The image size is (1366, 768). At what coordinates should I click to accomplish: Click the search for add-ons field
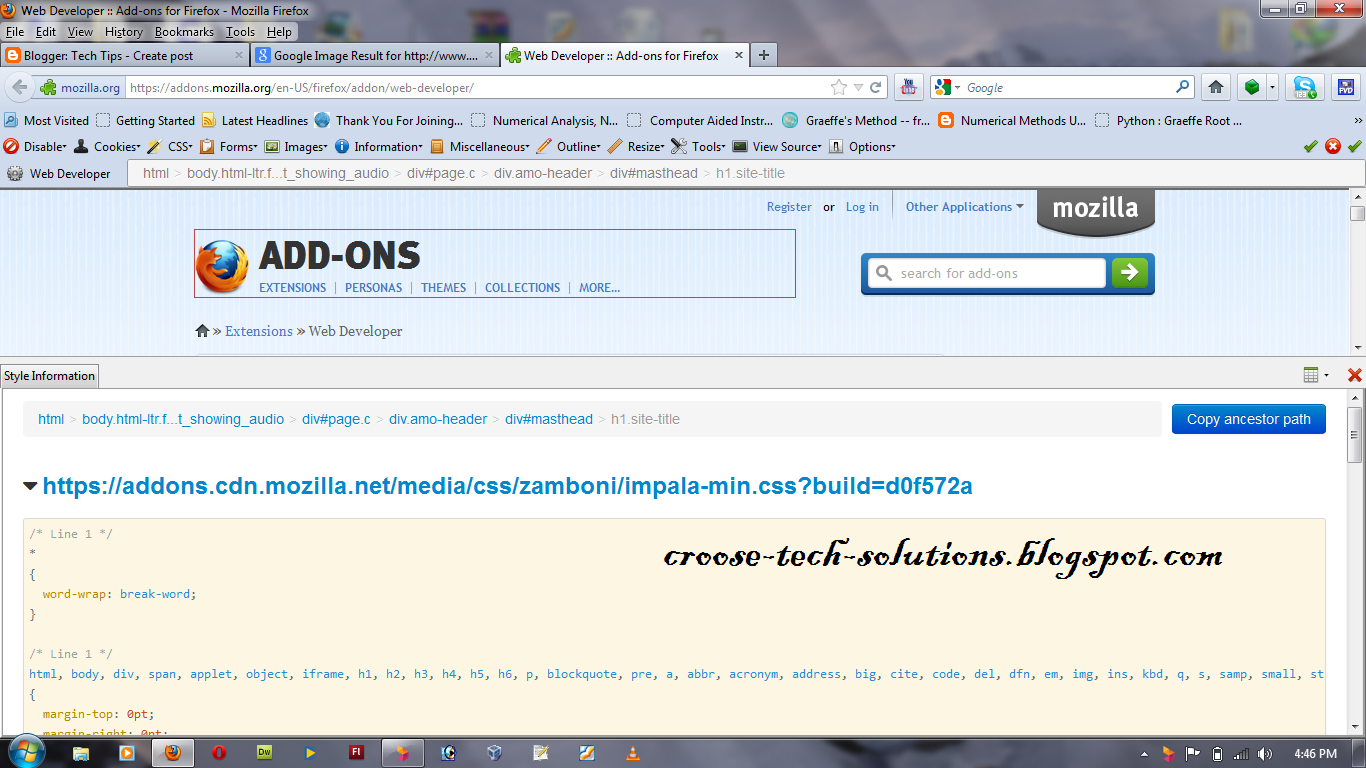[x=987, y=273]
